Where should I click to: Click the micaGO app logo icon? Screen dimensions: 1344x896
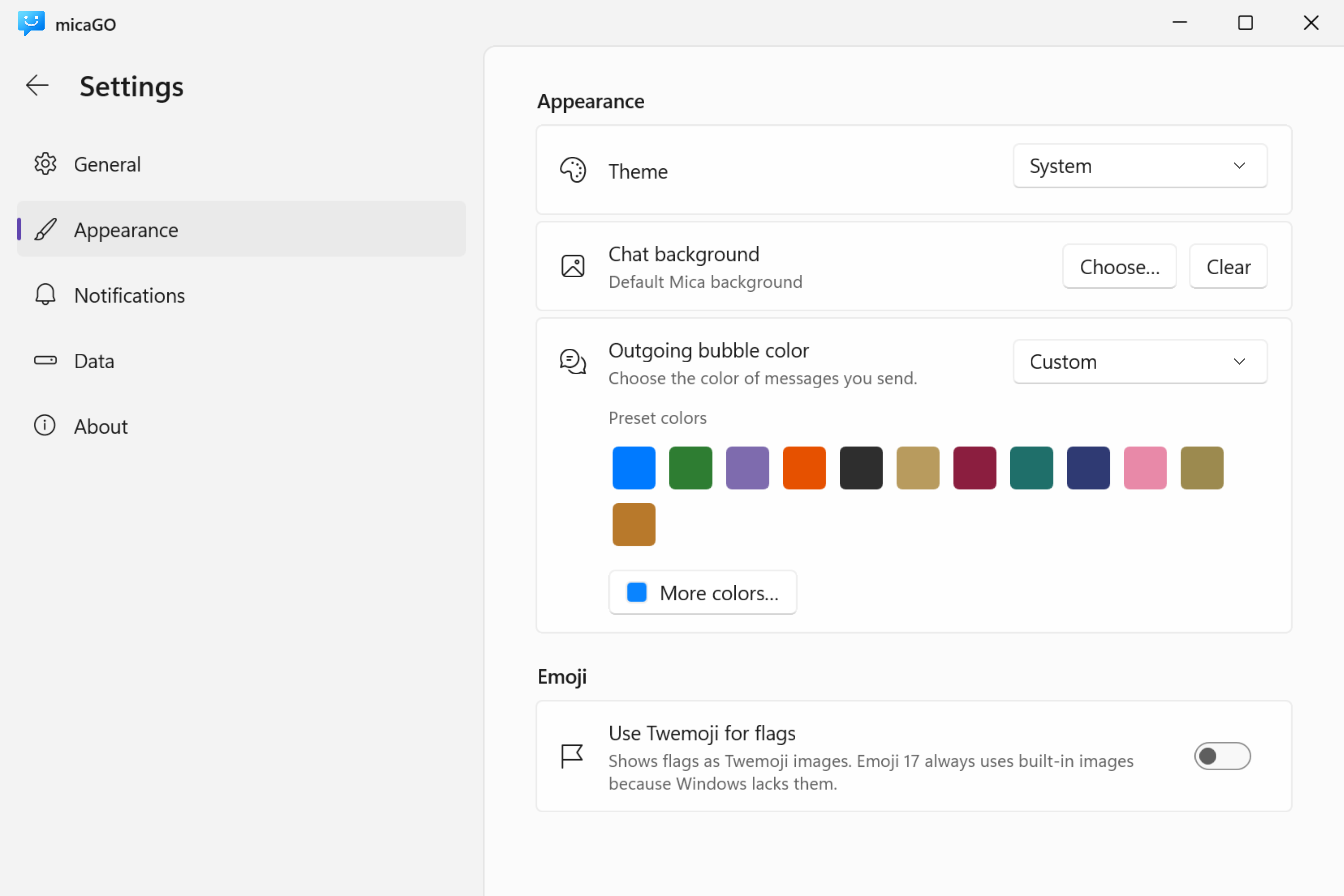point(31,23)
